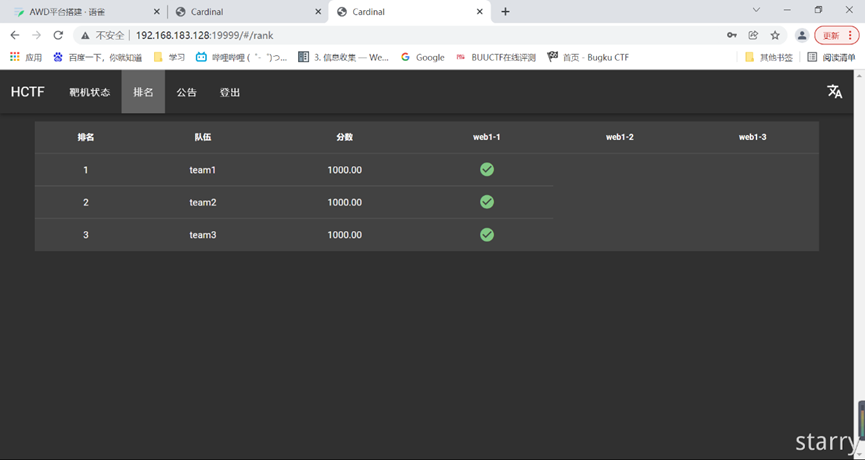Click the HCTF site title

(x=28, y=92)
